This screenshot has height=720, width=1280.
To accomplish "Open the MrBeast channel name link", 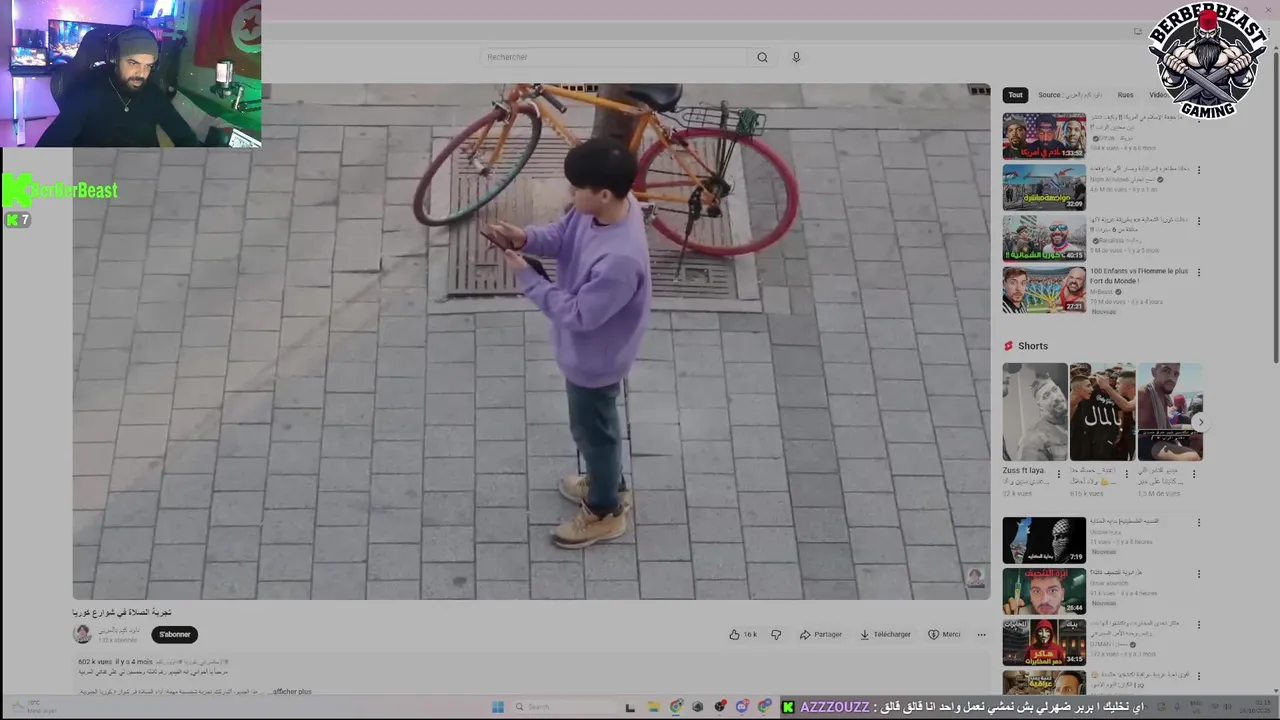I will coord(1103,292).
